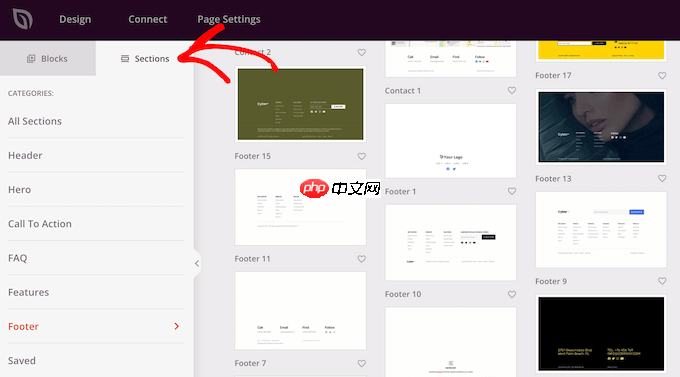
Task: Open the Design menu
Action: tap(75, 19)
